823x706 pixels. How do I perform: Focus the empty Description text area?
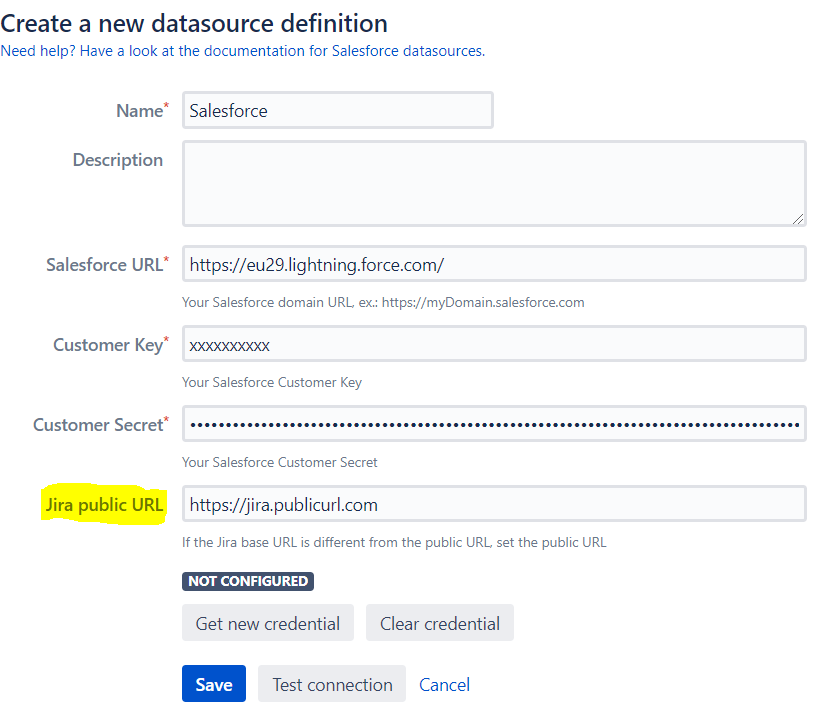pyautogui.click(x=493, y=183)
